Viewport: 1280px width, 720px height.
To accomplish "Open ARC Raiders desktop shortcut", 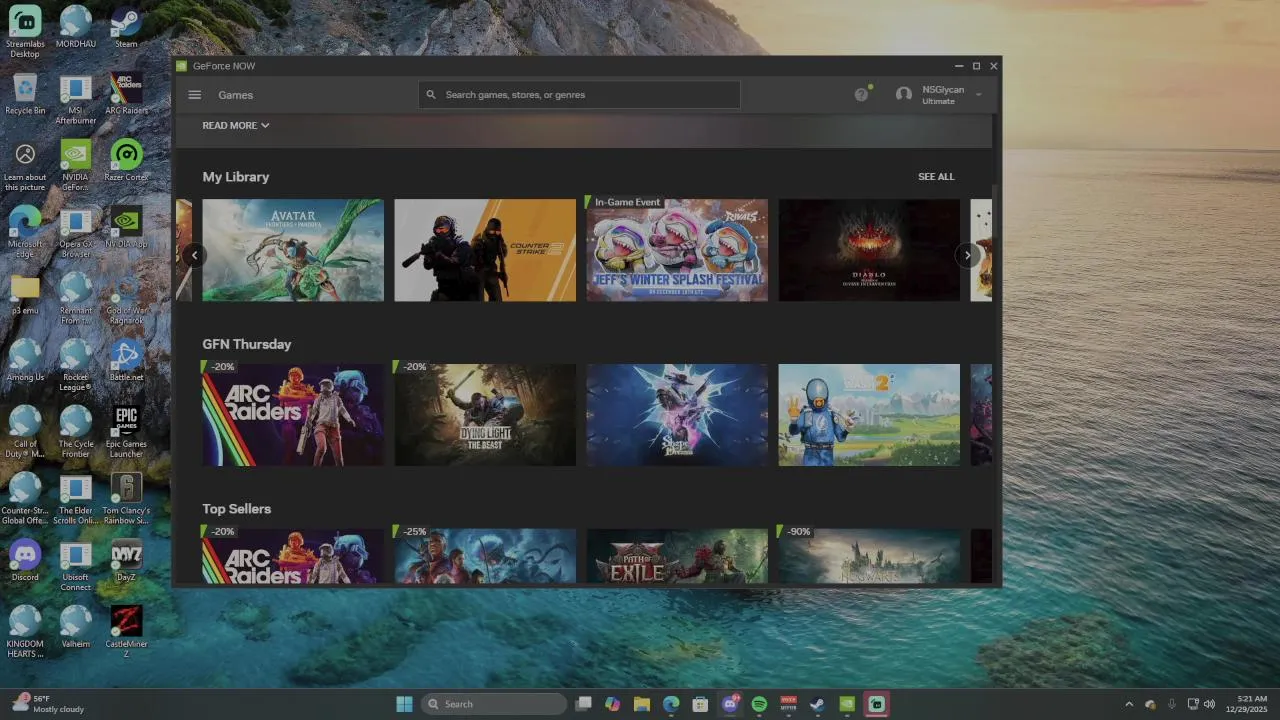I will pyautogui.click(x=126, y=94).
